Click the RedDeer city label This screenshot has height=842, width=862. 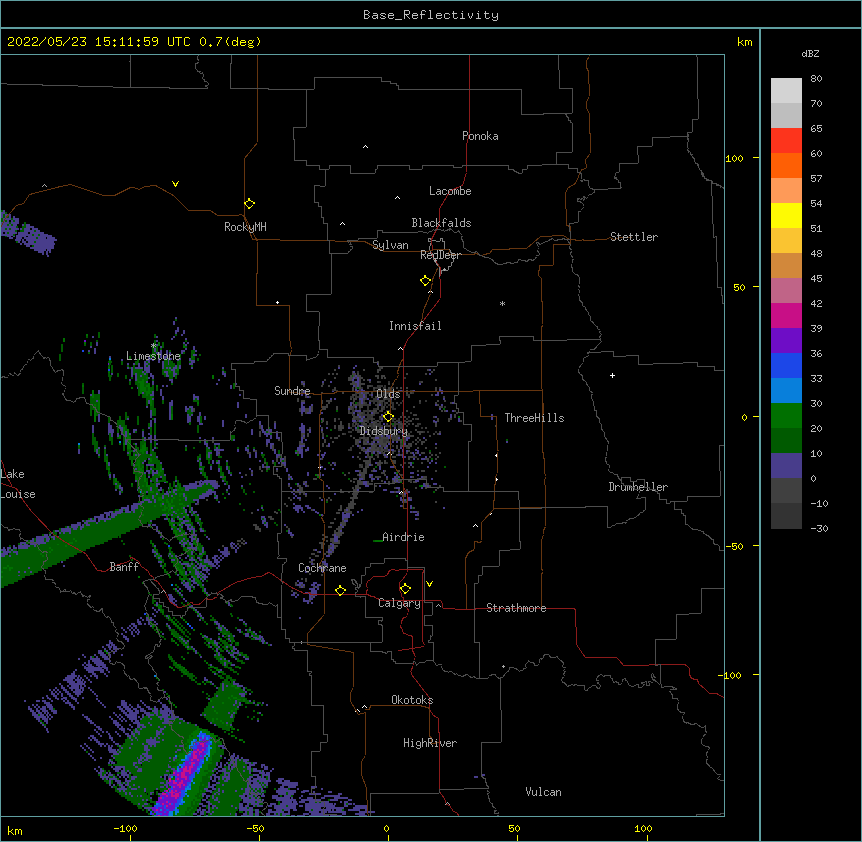[x=440, y=255]
